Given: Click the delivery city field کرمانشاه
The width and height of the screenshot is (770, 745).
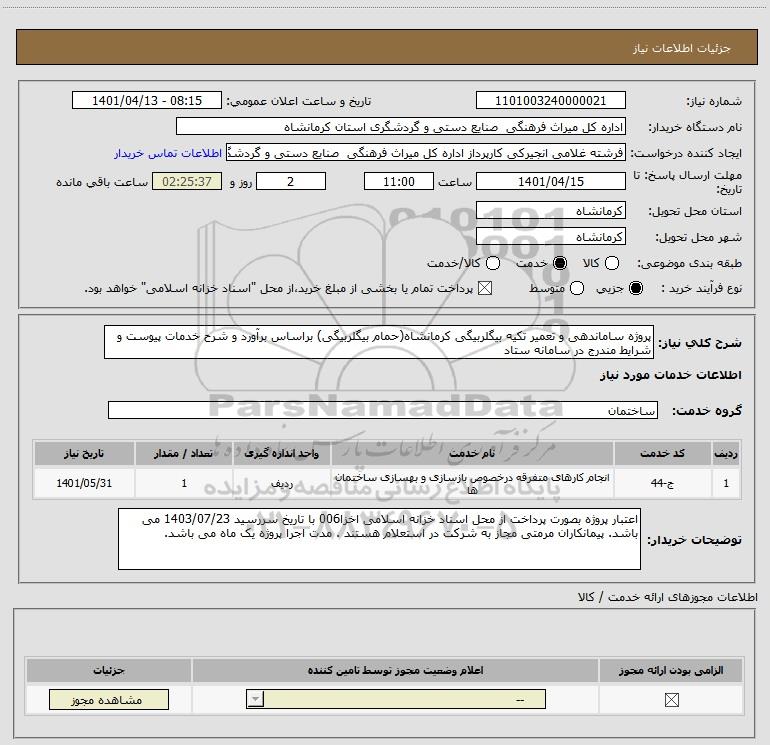Looking at the screenshot, I should (x=550, y=237).
